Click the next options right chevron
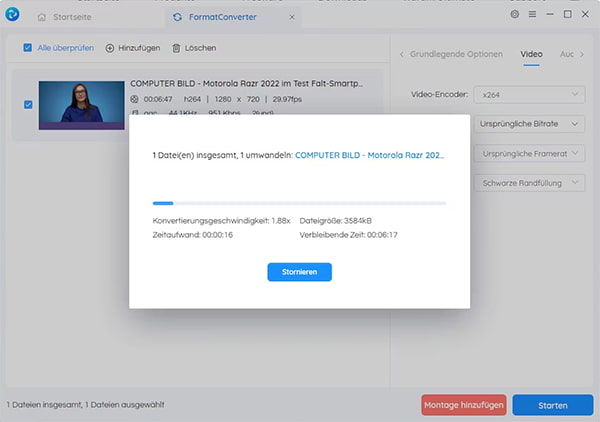This screenshot has width=600, height=422. 582,54
